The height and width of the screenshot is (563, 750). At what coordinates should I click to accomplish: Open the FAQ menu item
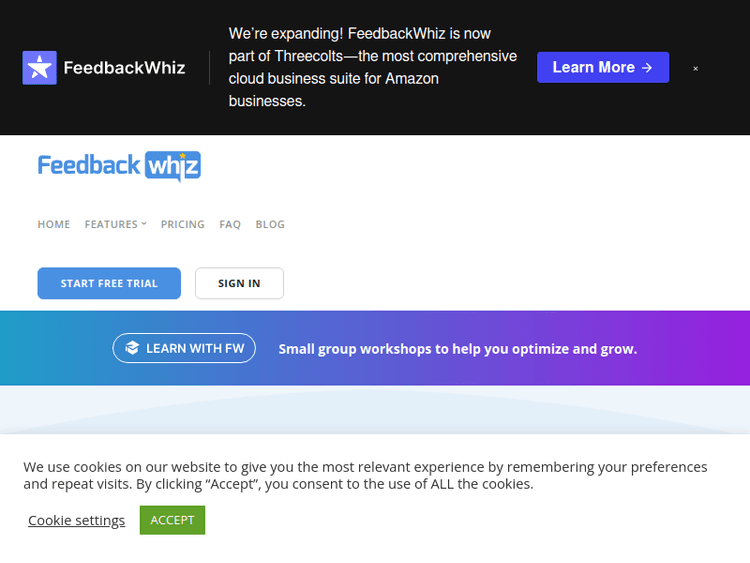tap(230, 224)
